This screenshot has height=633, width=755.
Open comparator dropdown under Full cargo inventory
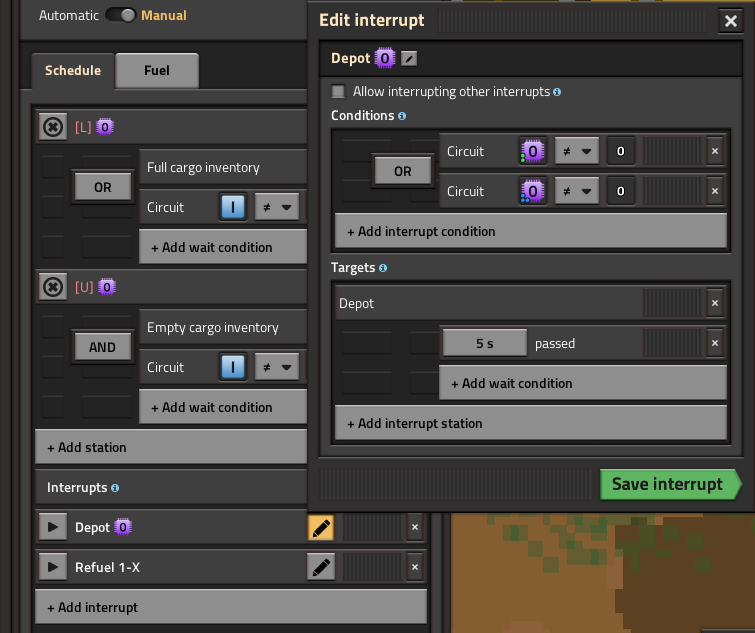tap(277, 207)
